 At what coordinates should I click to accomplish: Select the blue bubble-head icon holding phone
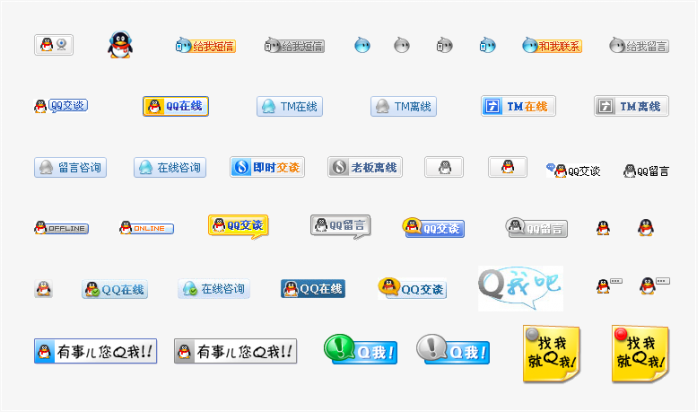click(487, 45)
